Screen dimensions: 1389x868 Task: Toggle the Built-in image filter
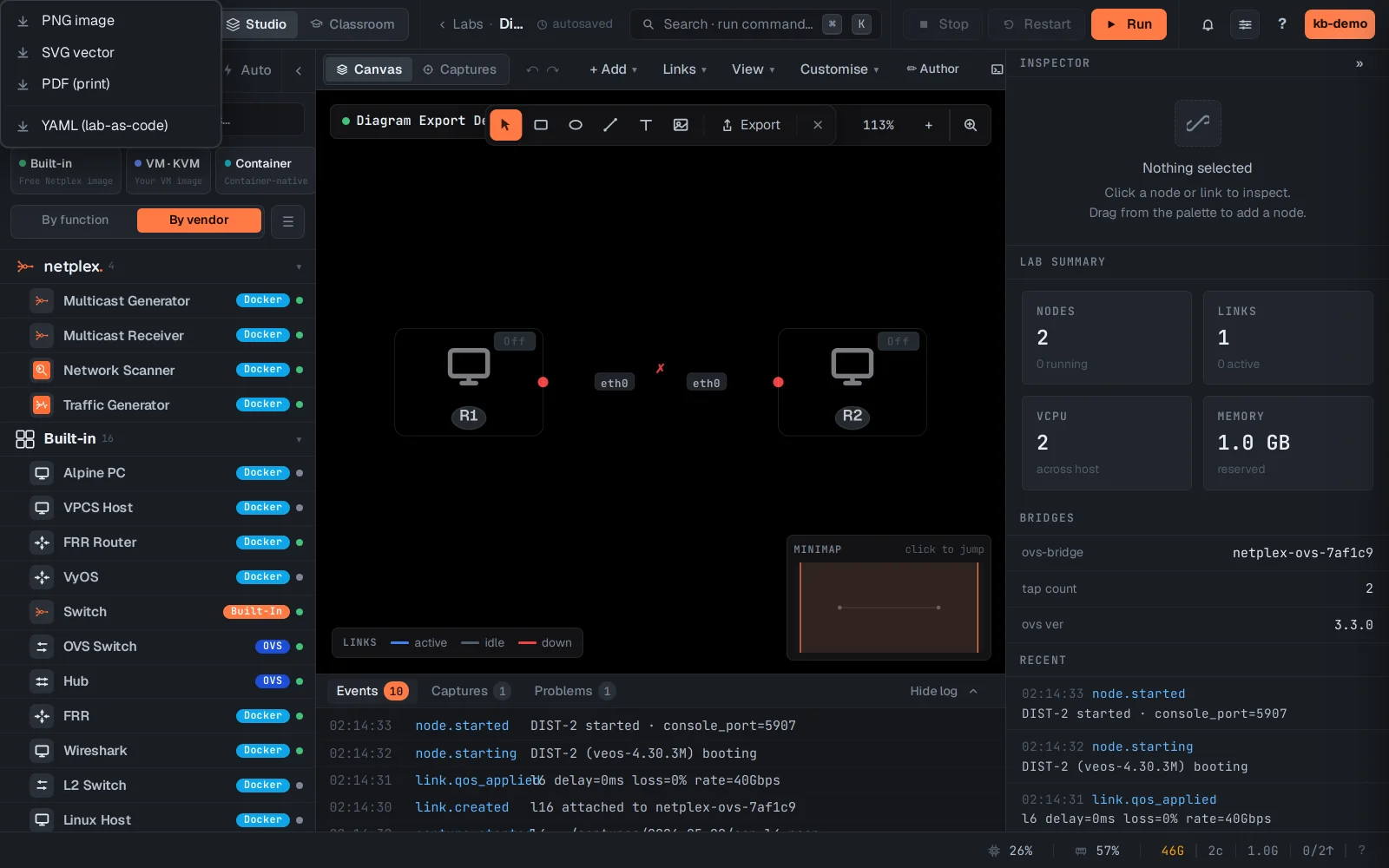click(x=66, y=171)
